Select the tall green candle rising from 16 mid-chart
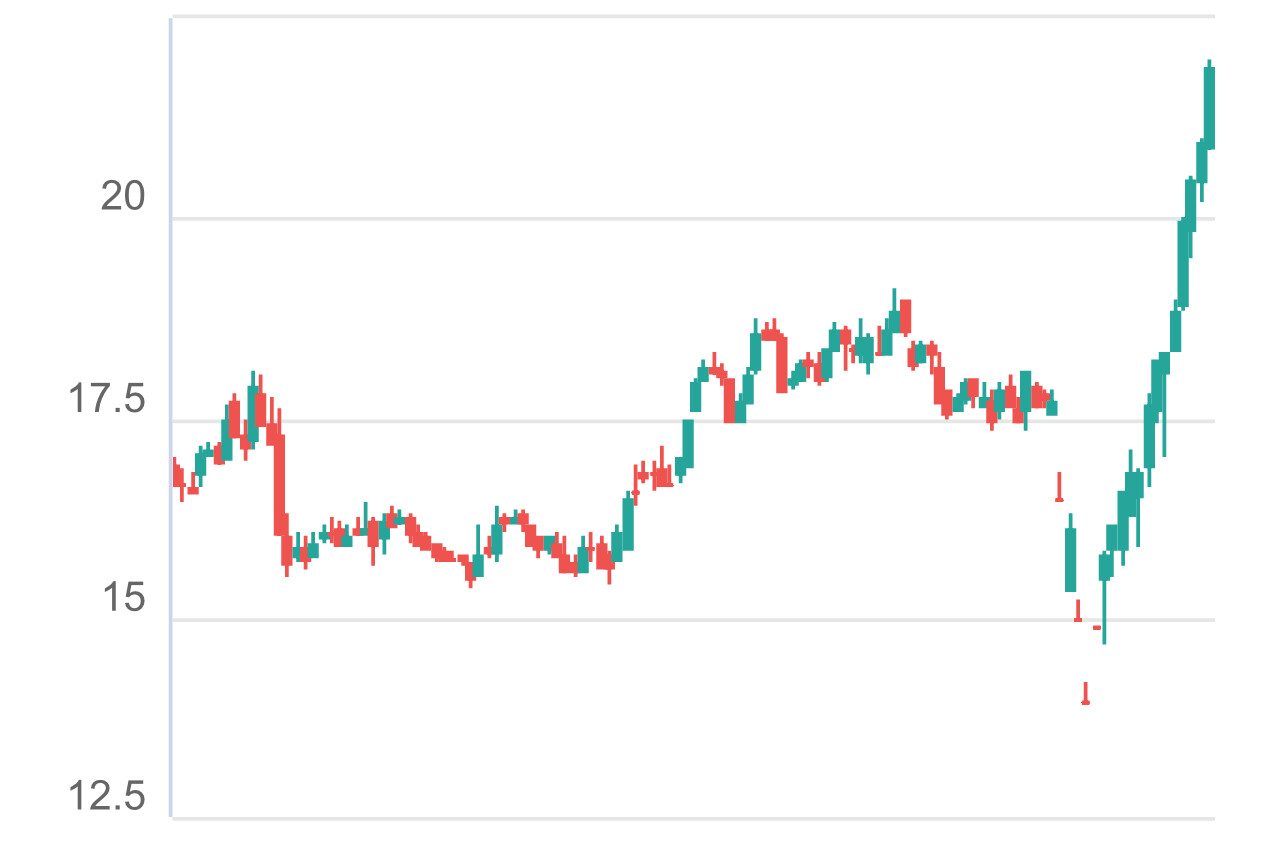Image resolution: width=1284 pixels, height=848 pixels. (x=628, y=524)
